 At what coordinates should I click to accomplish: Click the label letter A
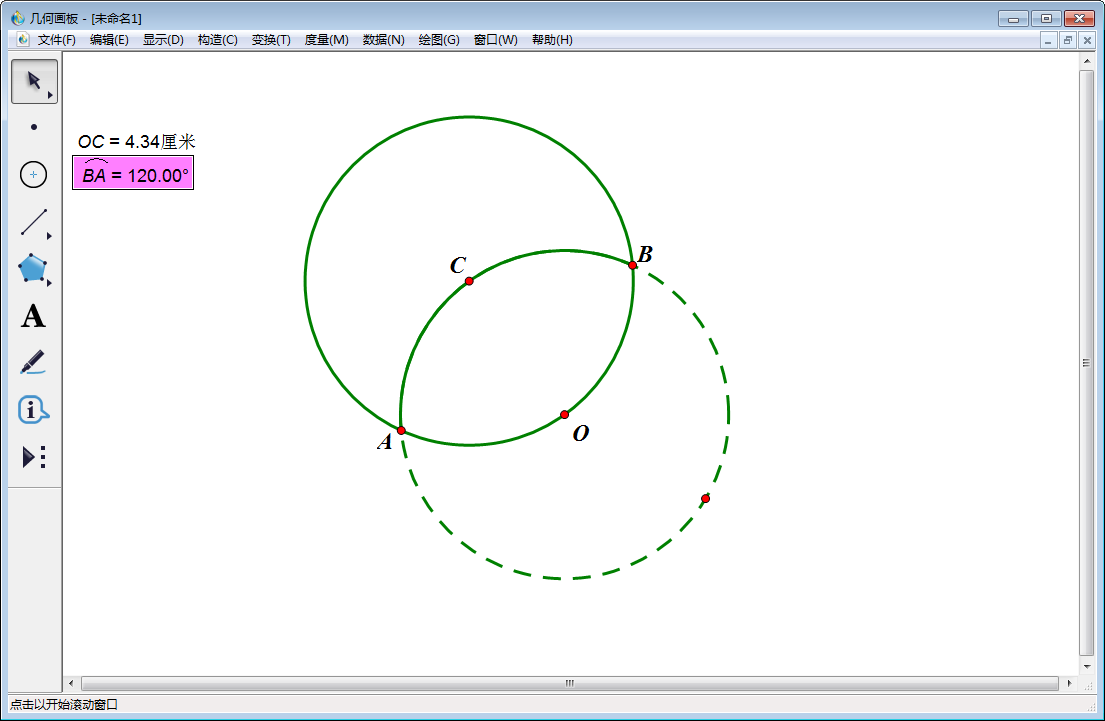coord(384,442)
